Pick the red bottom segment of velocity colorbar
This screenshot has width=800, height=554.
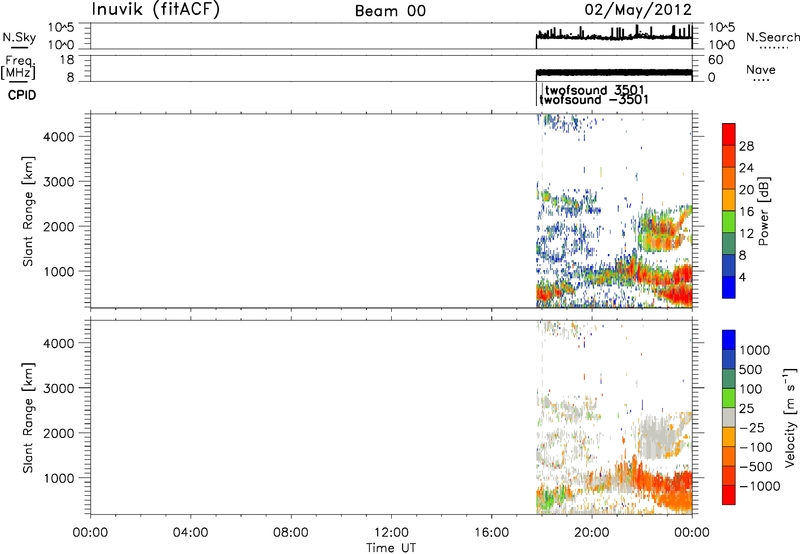pyautogui.click(x=729, y=495)
